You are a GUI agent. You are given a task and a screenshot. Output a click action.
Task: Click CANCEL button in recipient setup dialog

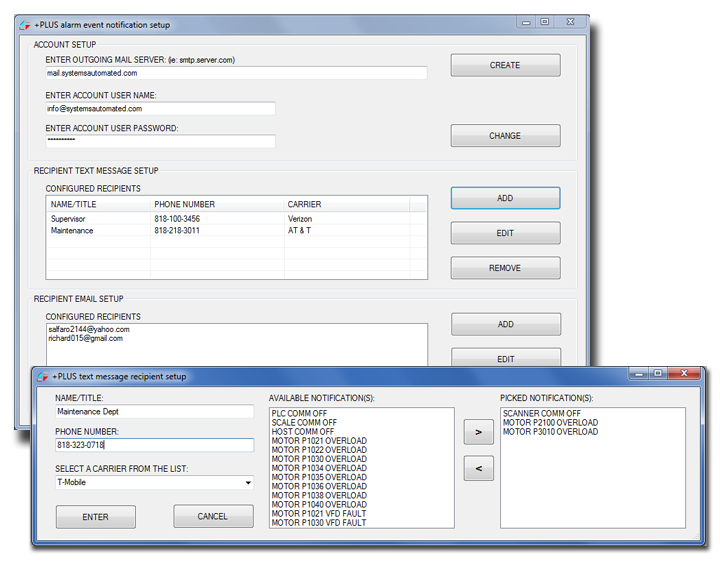click(213, 516)
